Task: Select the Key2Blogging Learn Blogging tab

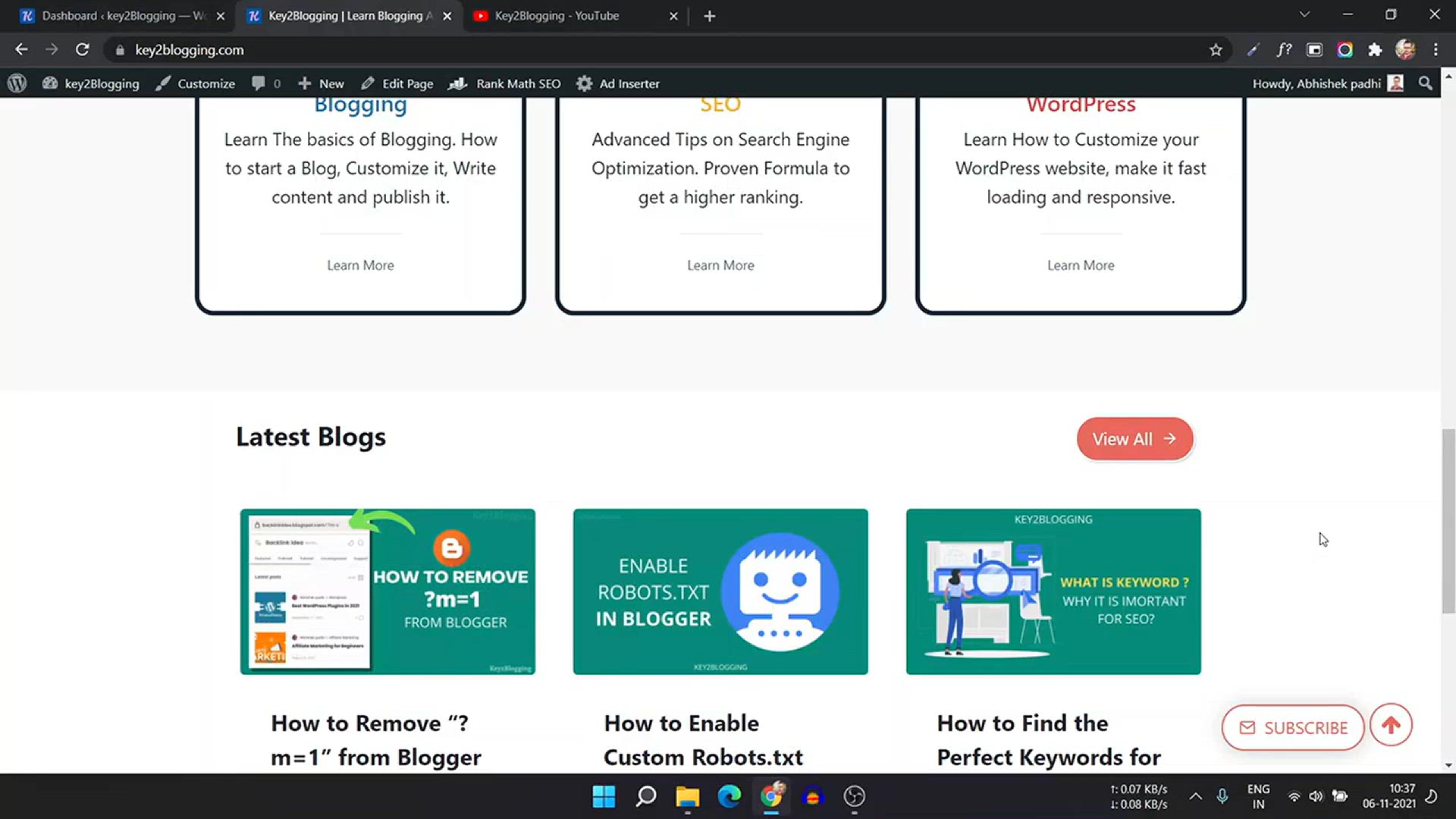Action: (x=349, y=16)
